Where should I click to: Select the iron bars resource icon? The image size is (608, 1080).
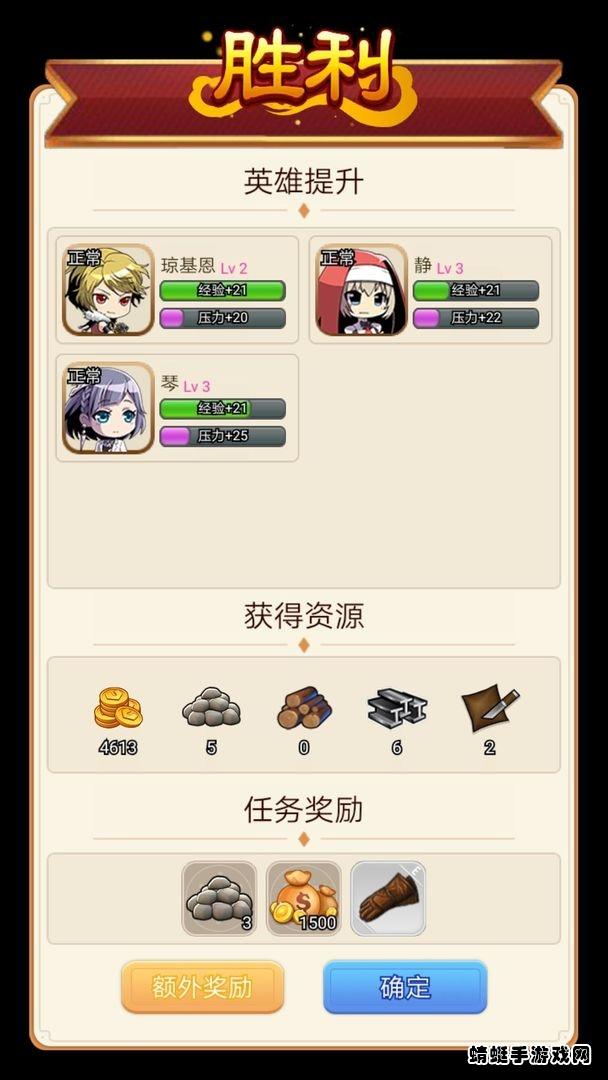[397, 709]
